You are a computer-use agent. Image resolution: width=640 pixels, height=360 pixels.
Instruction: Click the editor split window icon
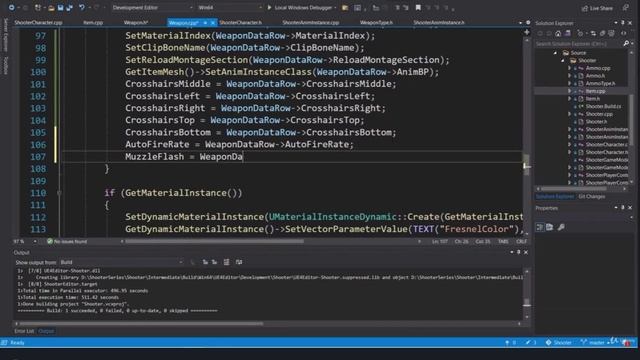527,32
